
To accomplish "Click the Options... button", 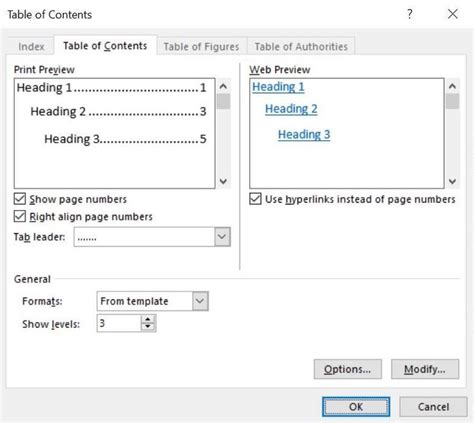I will coord(347,369).
